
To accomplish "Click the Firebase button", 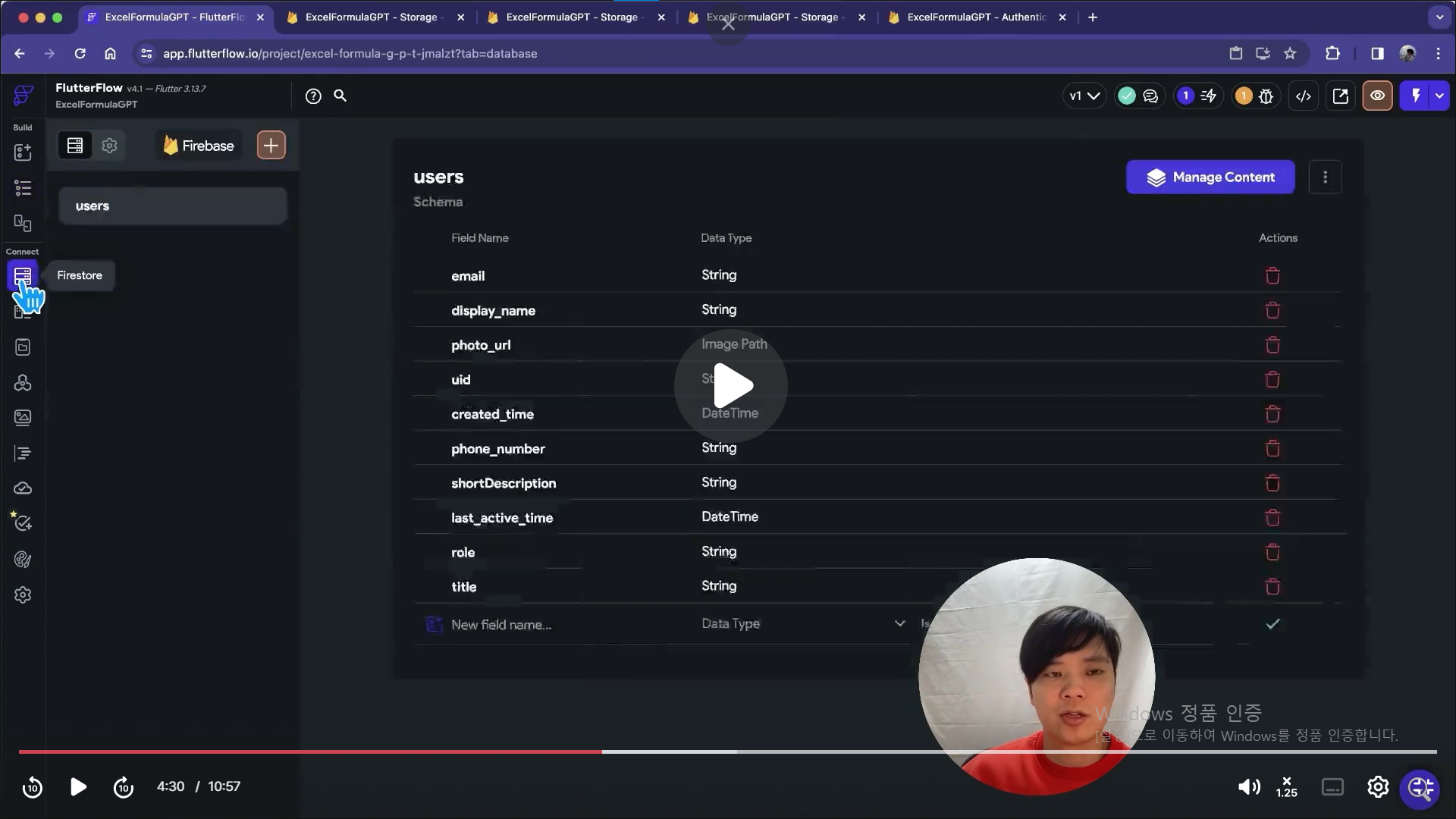I will tap(199, 146).
